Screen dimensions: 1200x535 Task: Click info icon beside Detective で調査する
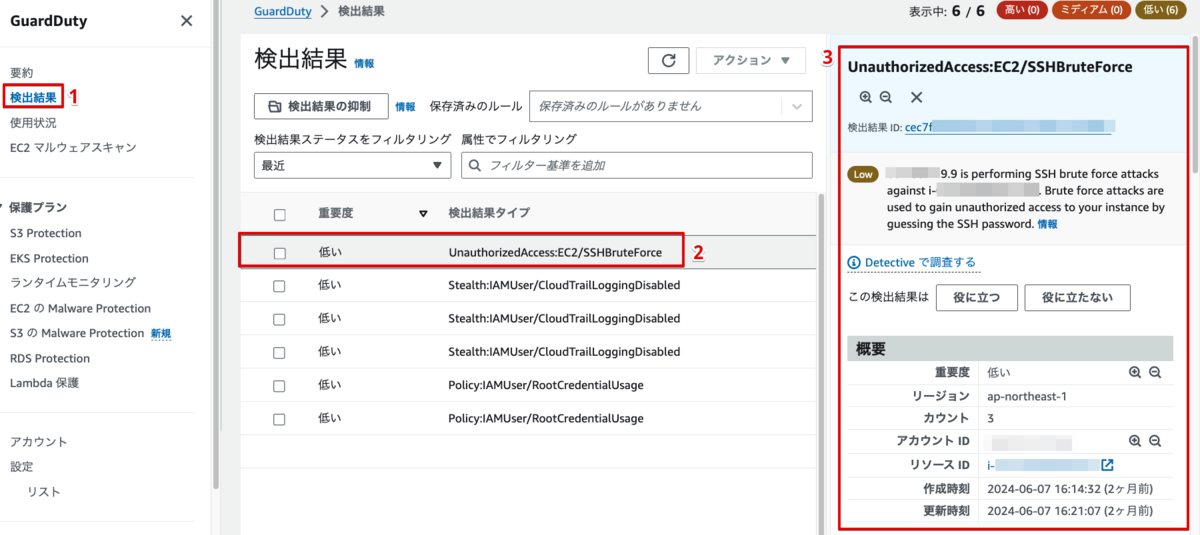point(854,262)
